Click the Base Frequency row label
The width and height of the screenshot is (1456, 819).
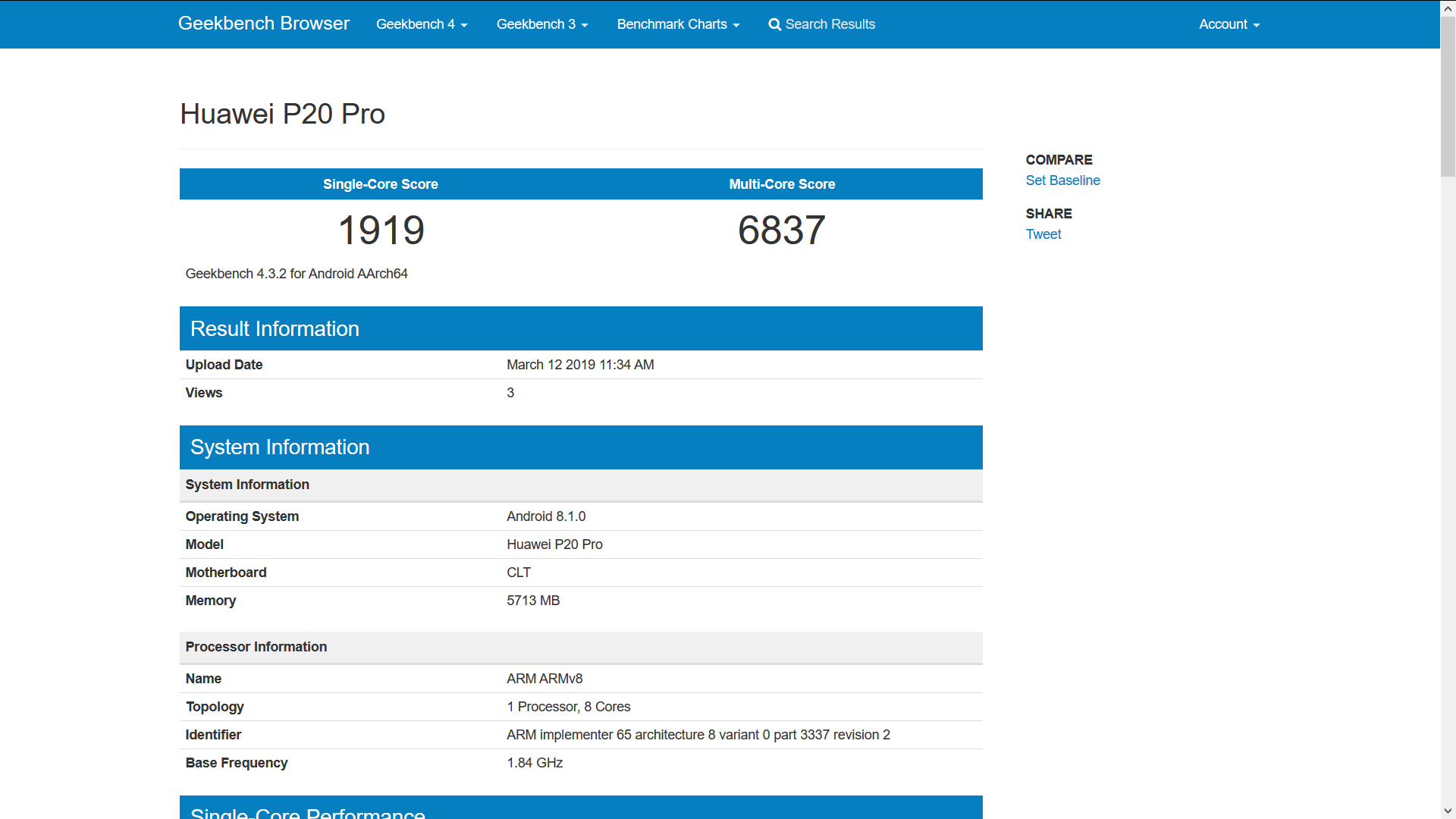point(237,763)
